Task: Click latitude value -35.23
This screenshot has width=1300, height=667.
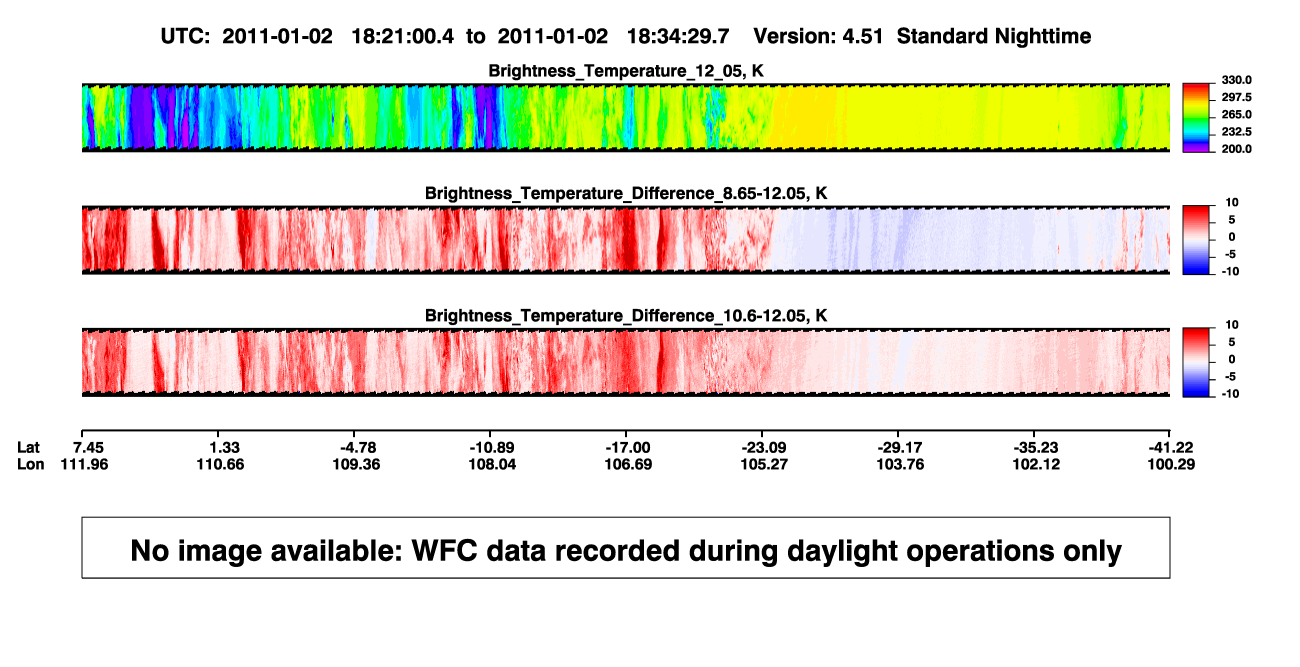Action: point(1036,447)
